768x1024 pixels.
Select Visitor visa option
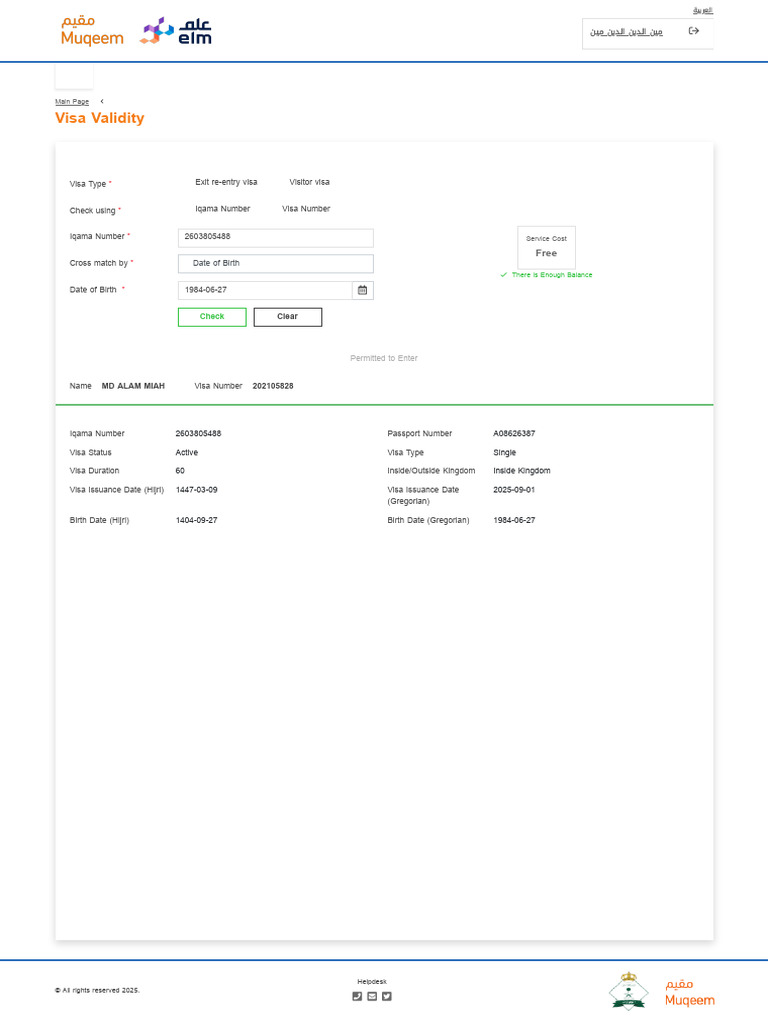click(x=310, y=182)
